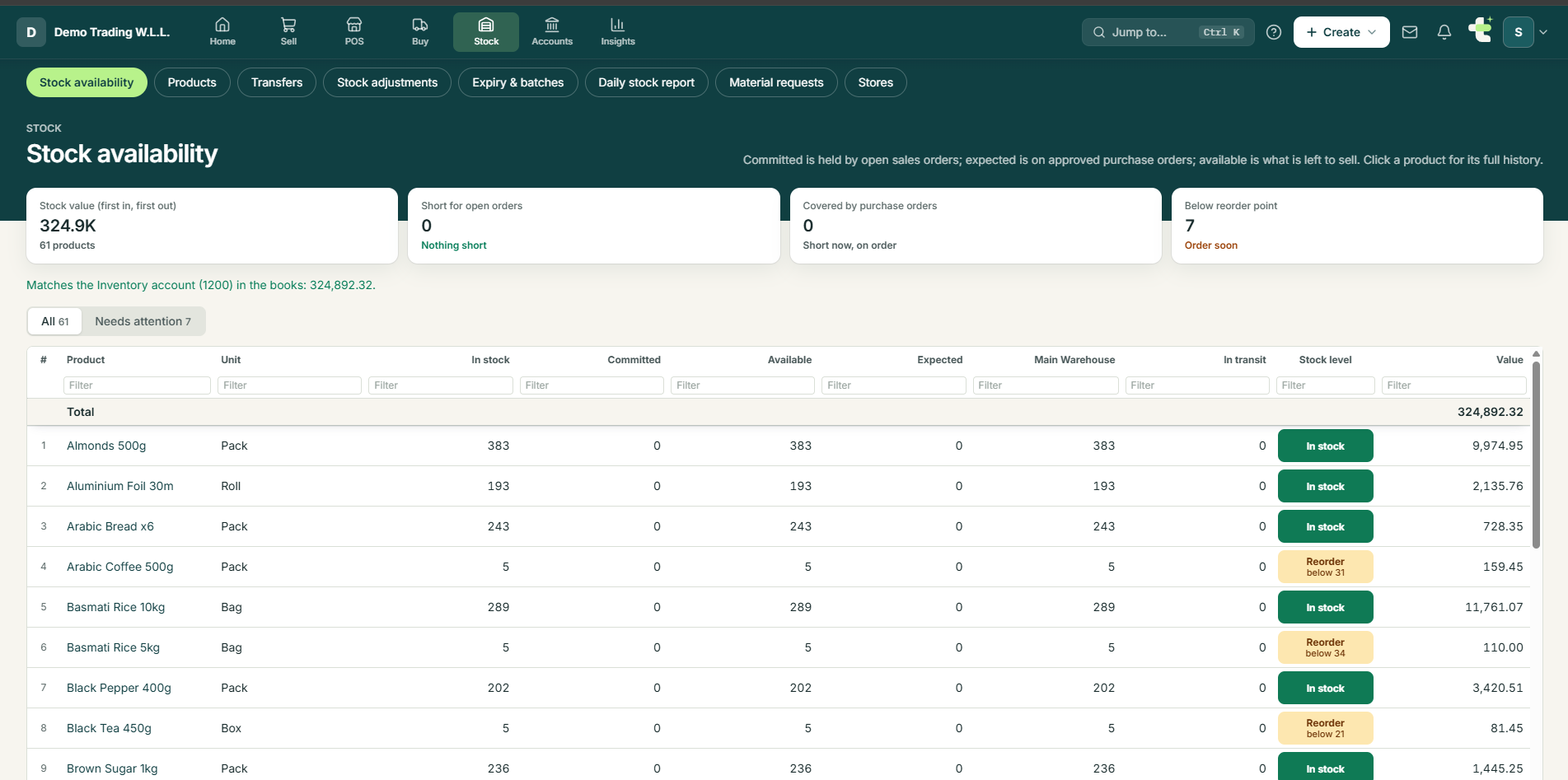Open the Stock module icon
Image resolution: width=1568 pixels, height=780 pixels.
pyautogui.click(x=486, y=32)
